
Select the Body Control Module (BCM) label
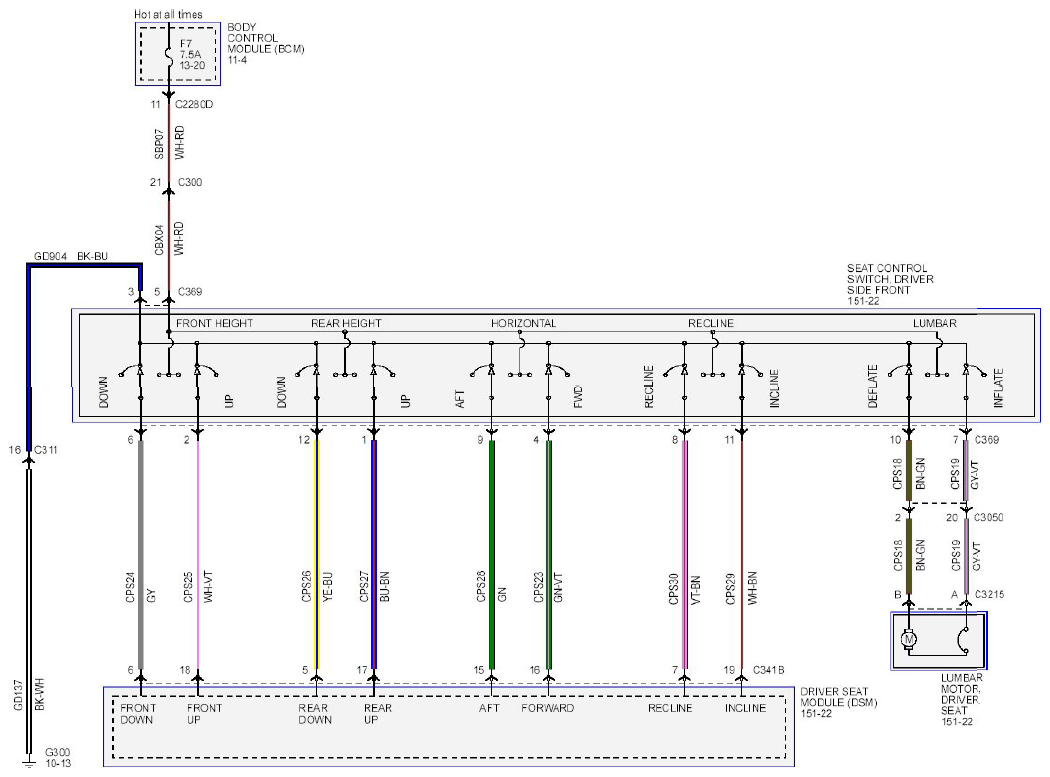point(265,44)
